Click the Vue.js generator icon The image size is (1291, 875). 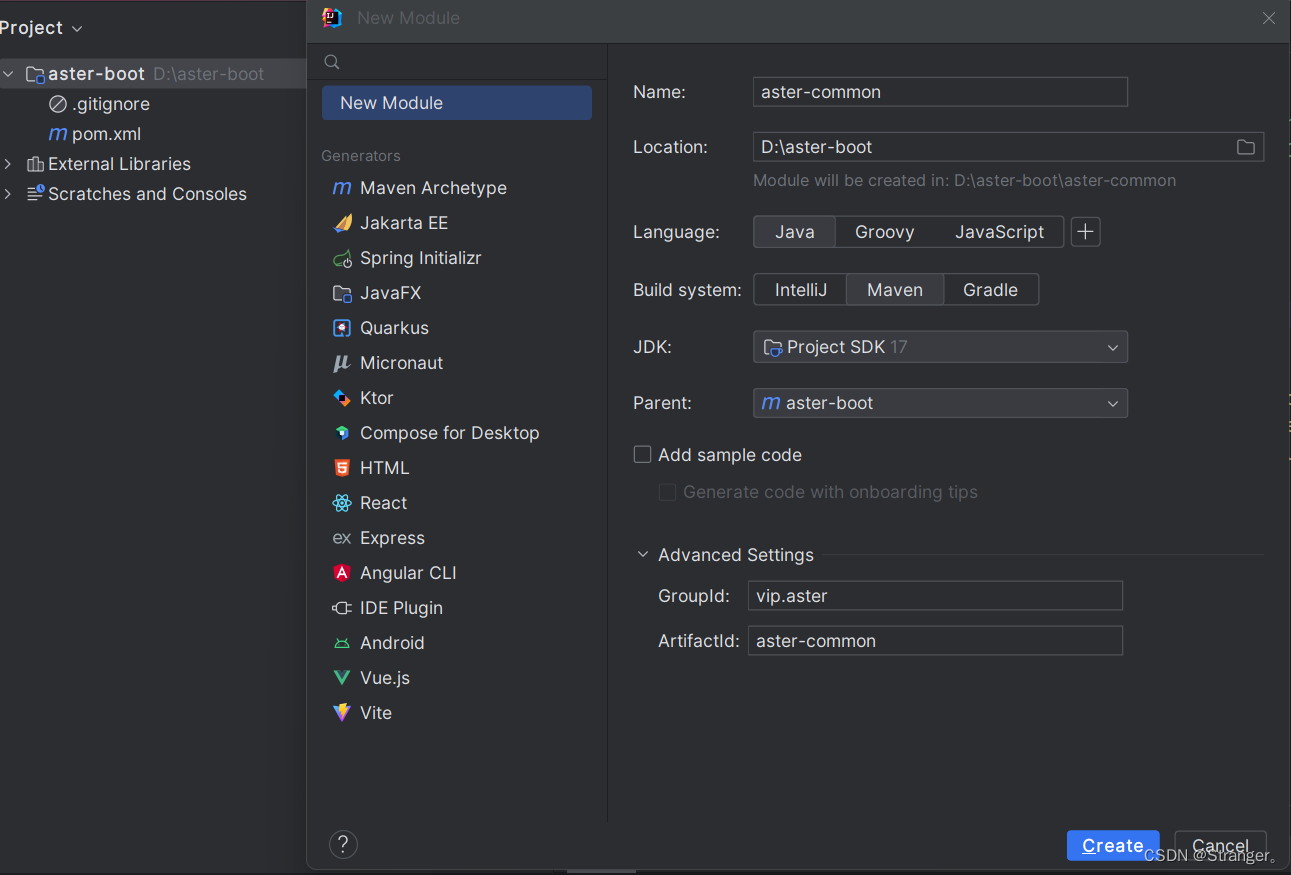pos(342,678)
